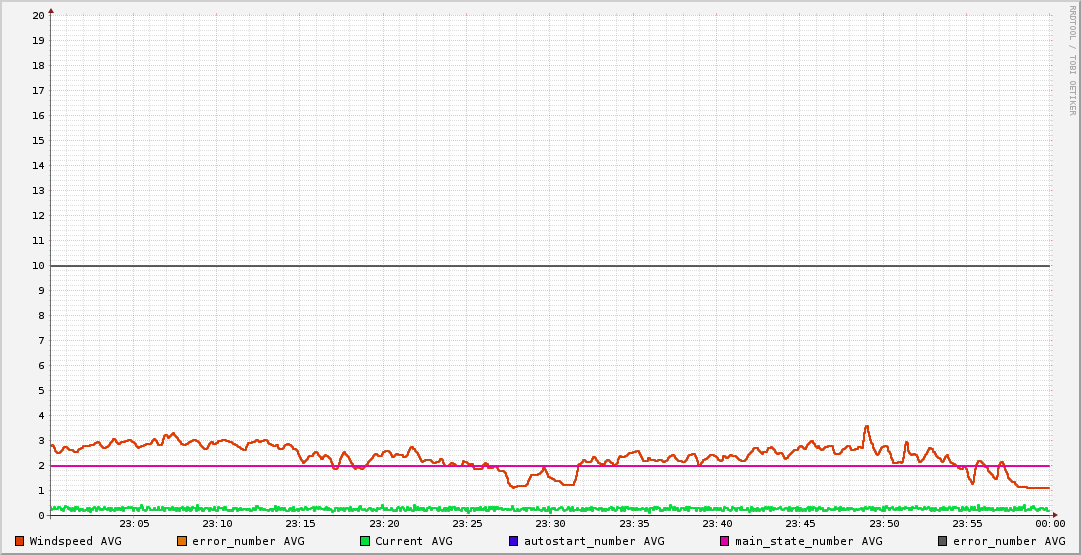1081x555 pixels.
Task: Select the main_state_number AVG legend label
Action: point(808,541)
